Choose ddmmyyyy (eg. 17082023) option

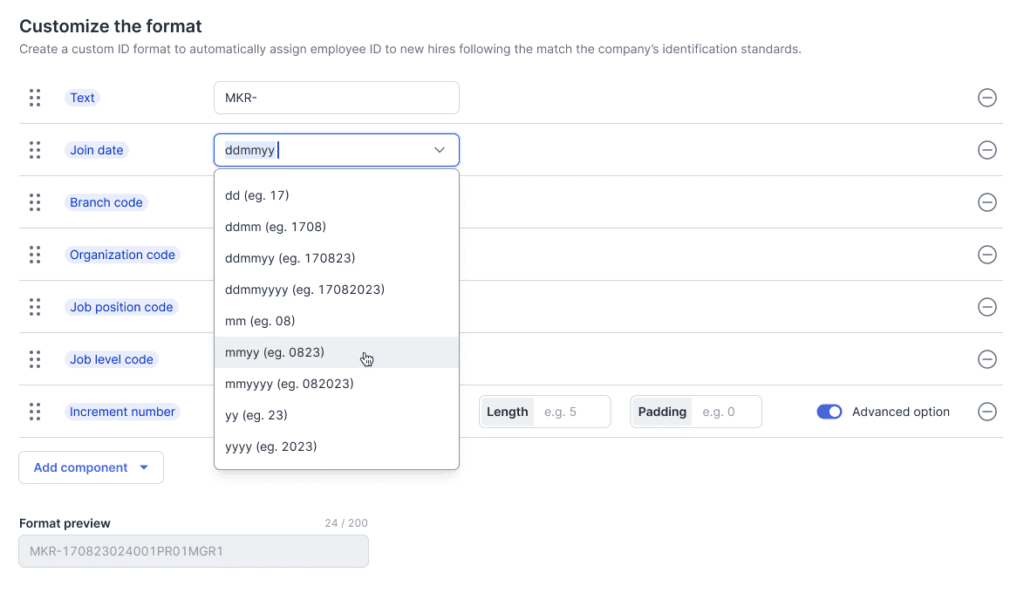click(x=305, y=289)
